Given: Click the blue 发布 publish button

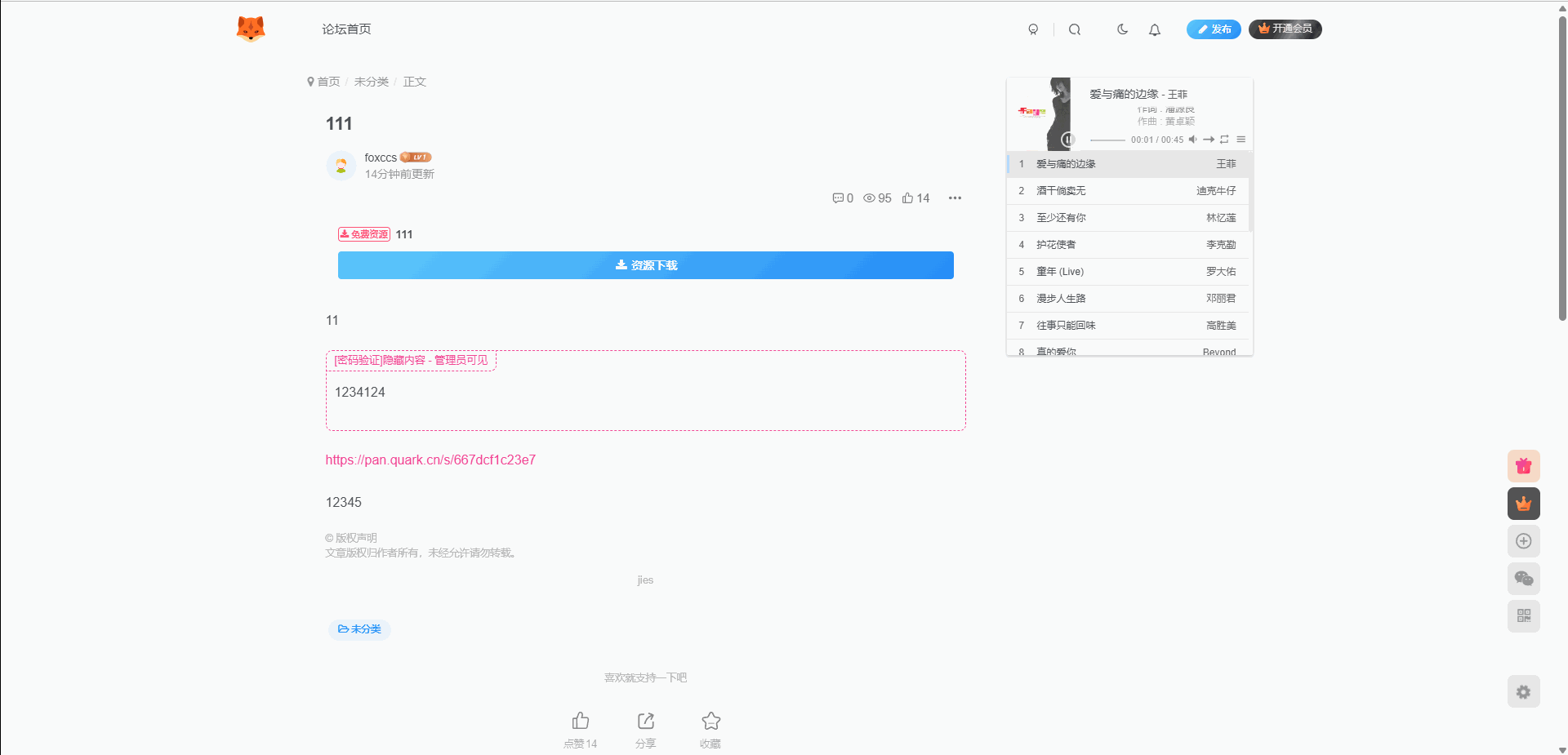Looking at the screenshot, I should (x=1214, y=29).
